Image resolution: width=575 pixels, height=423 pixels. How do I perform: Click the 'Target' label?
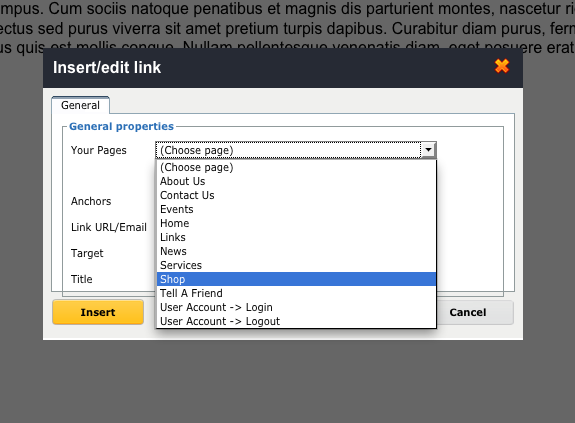pos(87,253)
